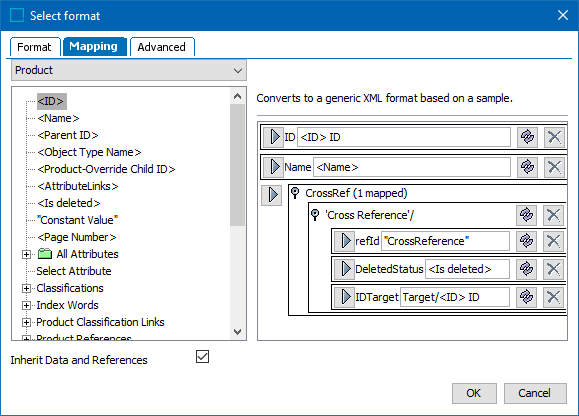Expand Product Classification Links node
The height and width of the screenshot is (416, 579).
26,322
